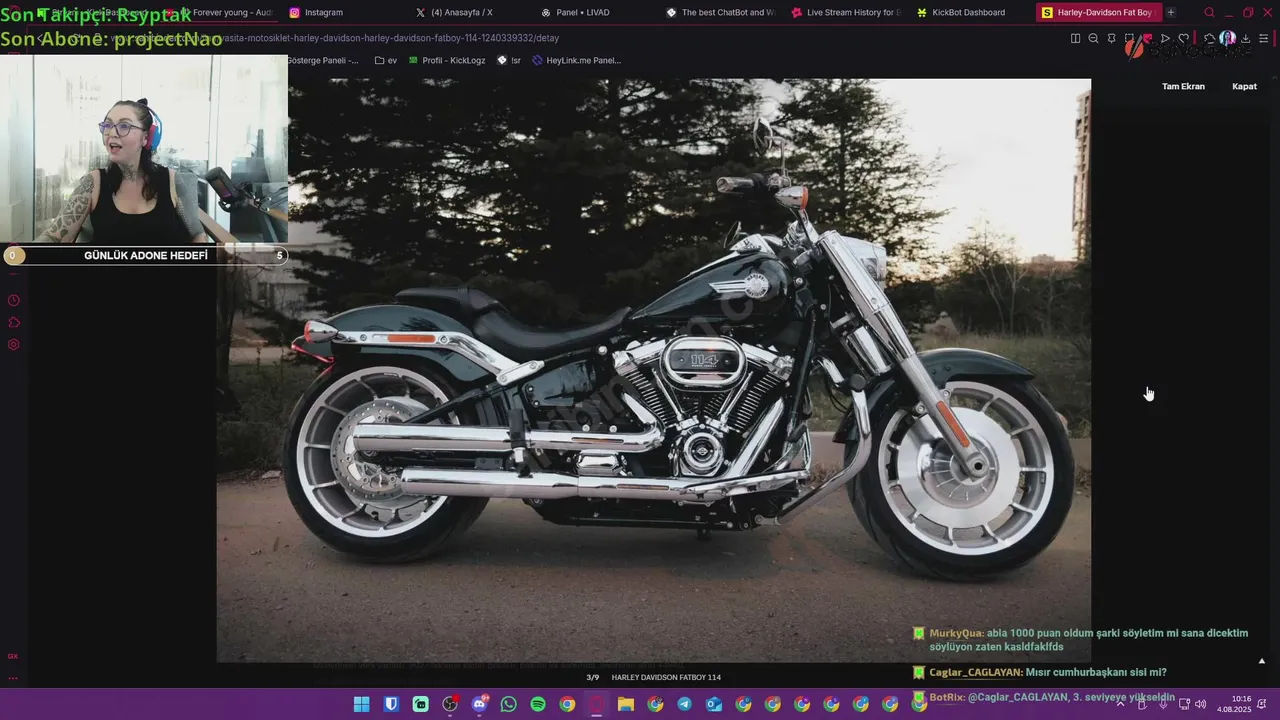Image resolution: width=1280 pixels, height=720 pixels.
Task: Click the scroll-up arrow near chat
Action: pos(1261,660)
